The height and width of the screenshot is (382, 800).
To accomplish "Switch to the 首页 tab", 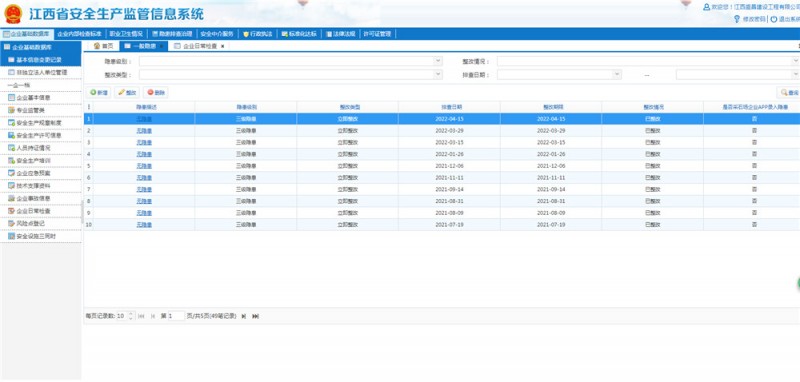I will (104, 46).
